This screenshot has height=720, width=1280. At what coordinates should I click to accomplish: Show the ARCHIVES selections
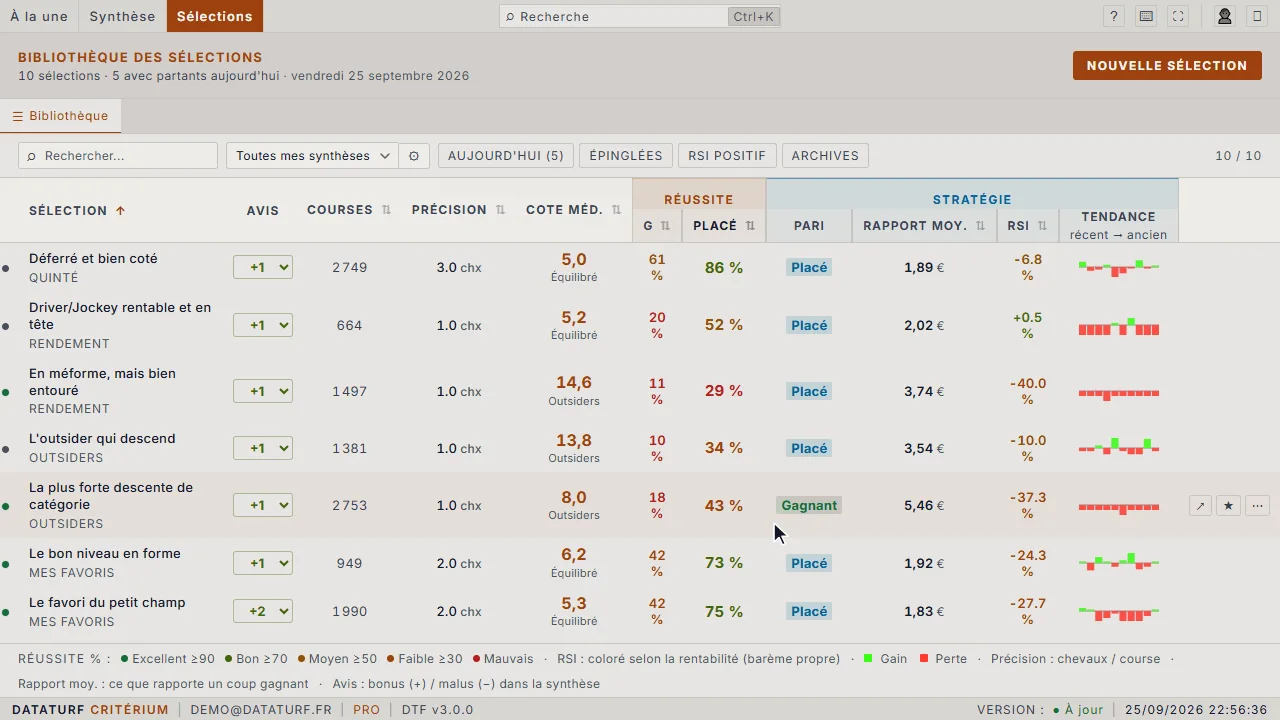825,156
